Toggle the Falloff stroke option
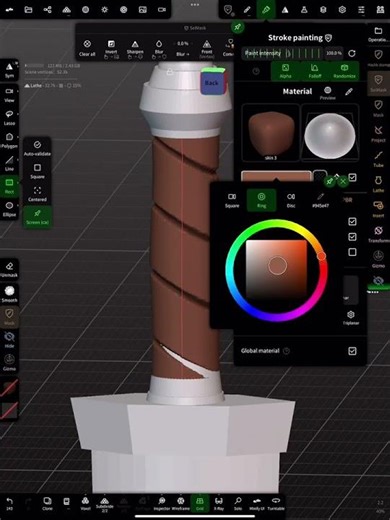The height and width of the screenshot is (520, 390). (x=314, y=71)
